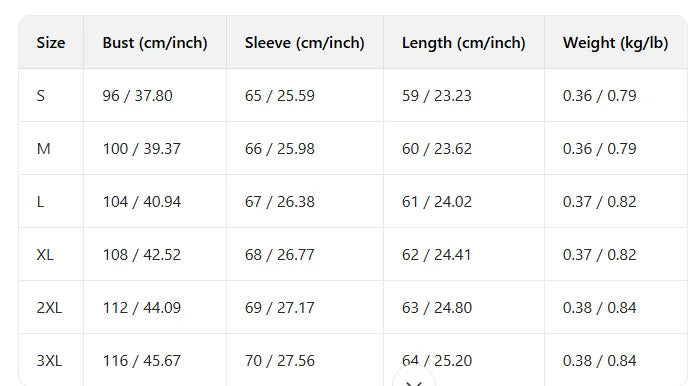Click the XL size row label
The image size is (700, 386).
point(45,255)
